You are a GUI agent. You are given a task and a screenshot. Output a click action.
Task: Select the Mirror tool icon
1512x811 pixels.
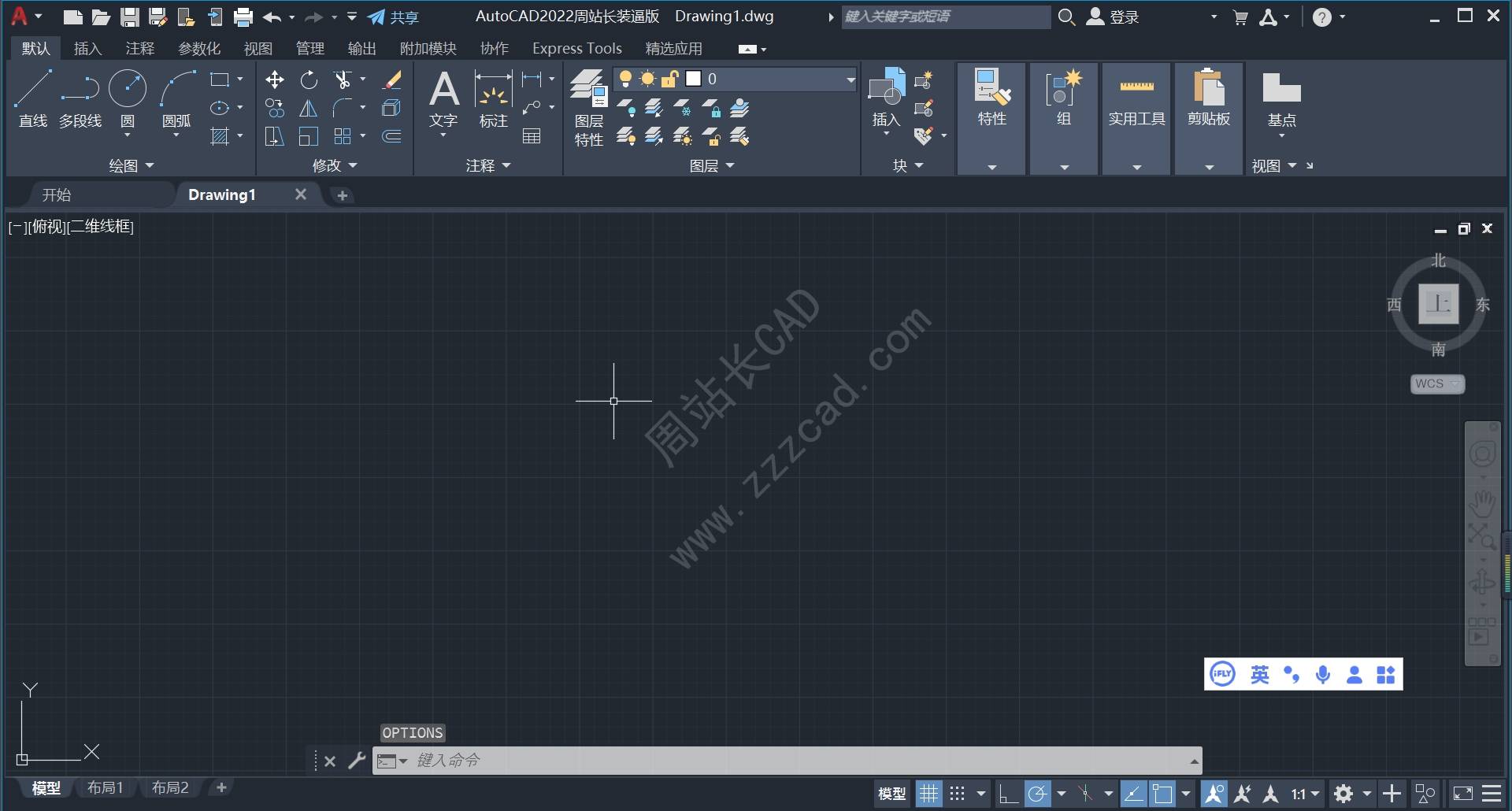pyautogui.click(x=309, y=108)
